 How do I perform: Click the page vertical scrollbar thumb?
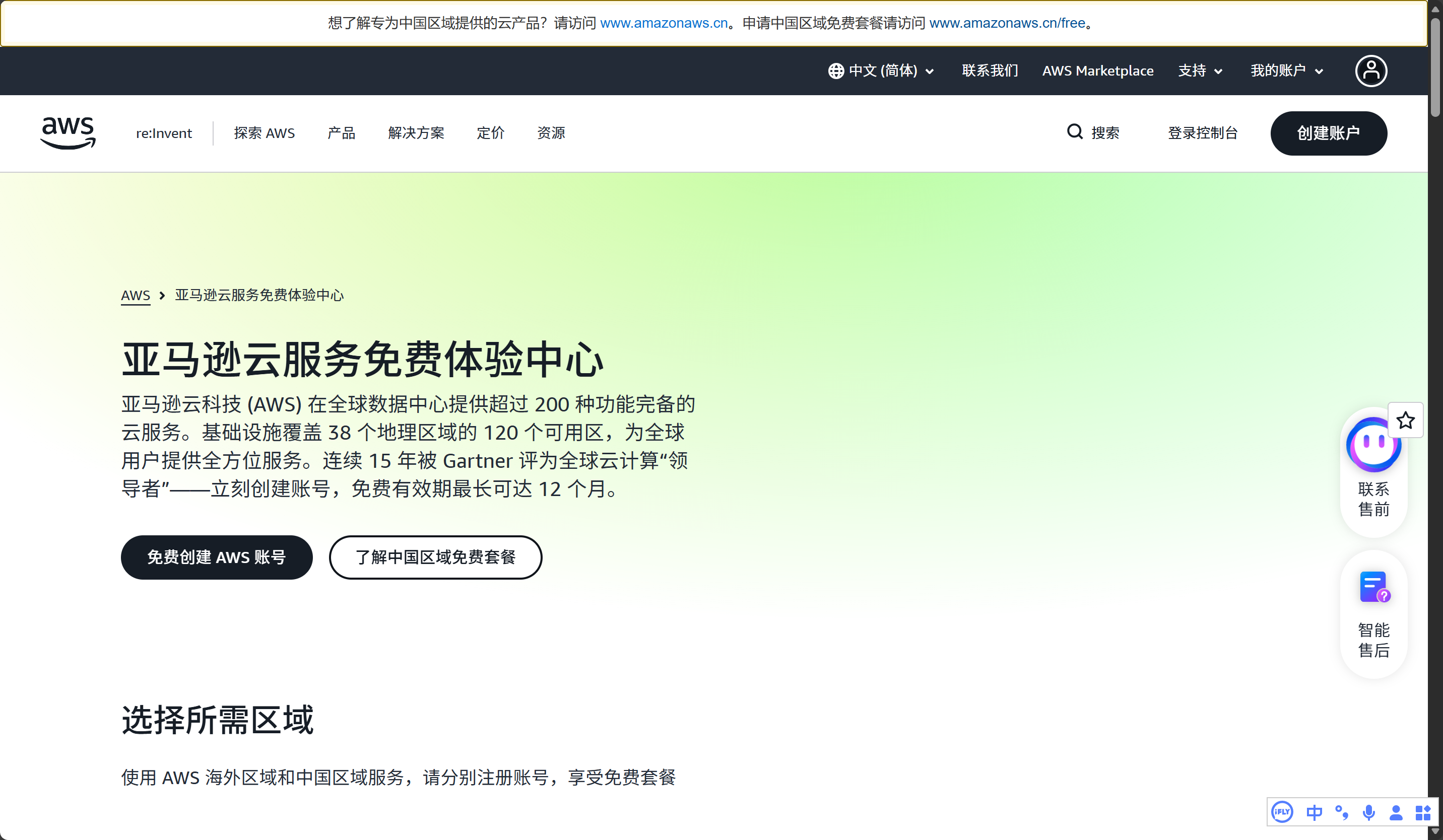pyautogui.click(x=1435, y=67)
